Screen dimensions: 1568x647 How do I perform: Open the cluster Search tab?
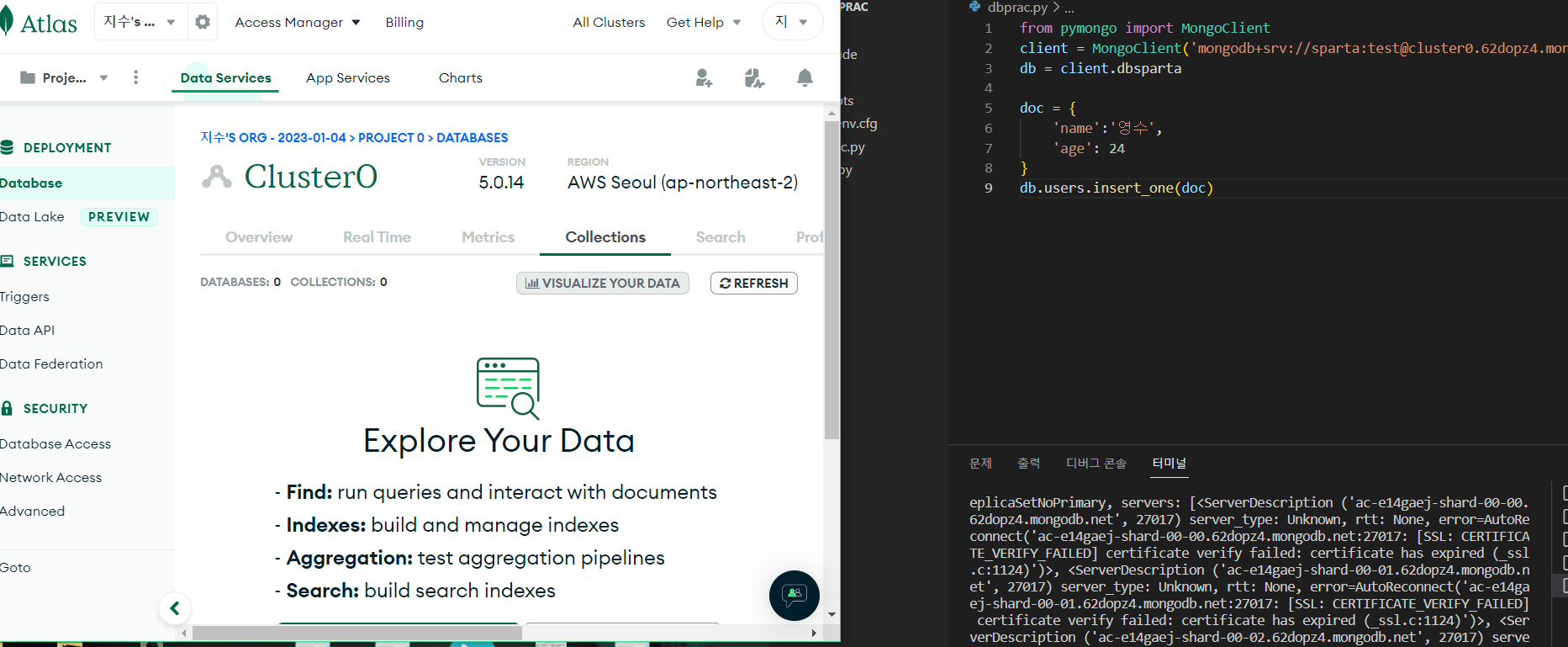pos(721,237)
